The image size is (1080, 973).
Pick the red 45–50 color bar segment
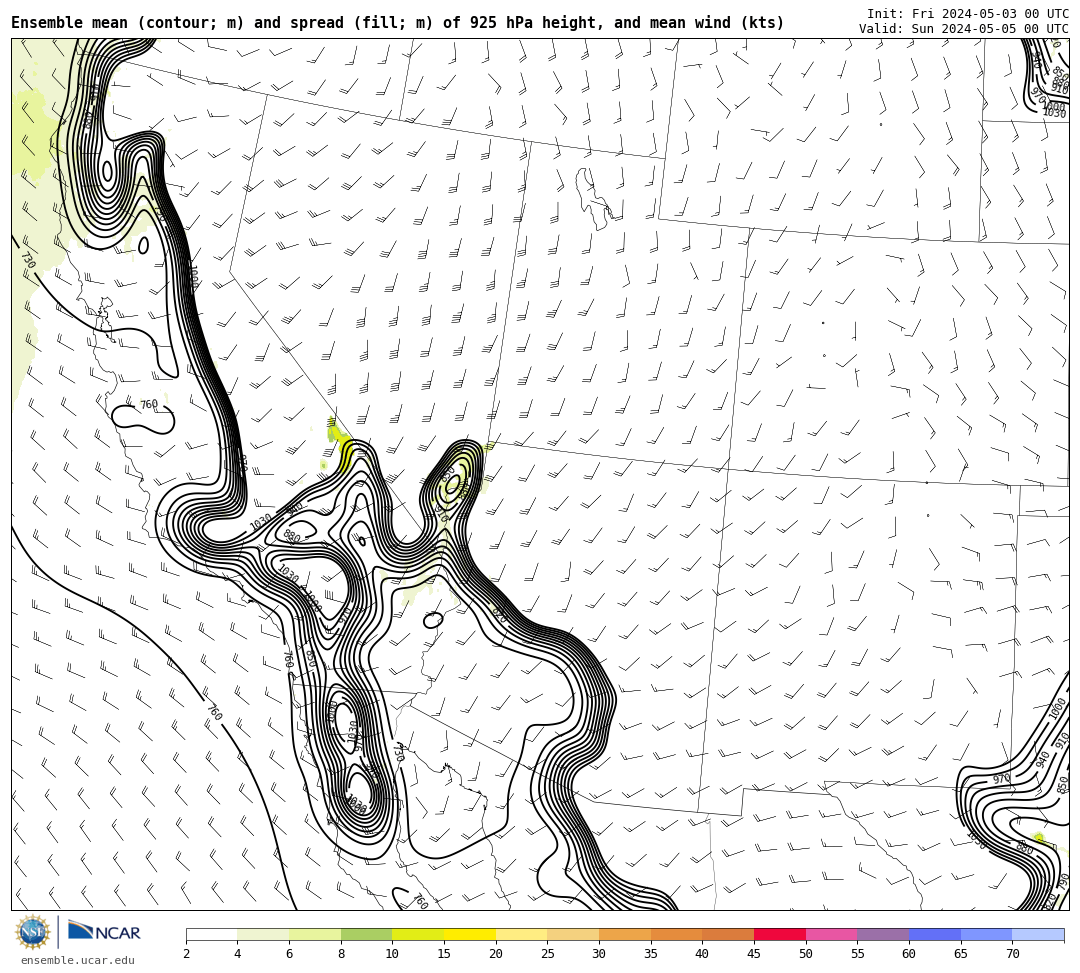(x=780, y=934)
